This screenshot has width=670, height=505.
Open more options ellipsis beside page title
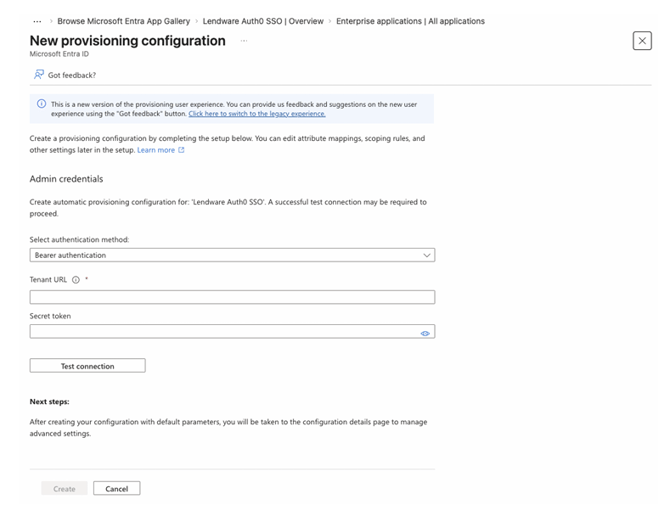pos(244,40)
